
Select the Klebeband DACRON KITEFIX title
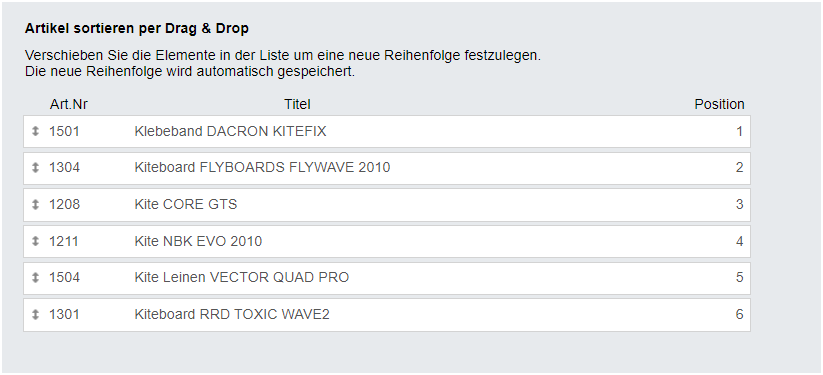click(230, 131)
